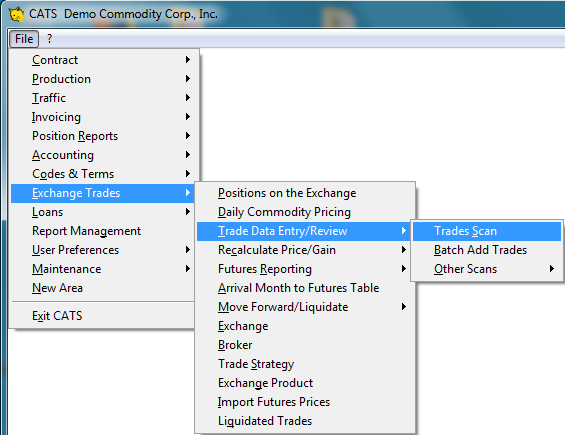This screenshot has width=565, height=435.
Task: Expand arrow next to Traffic
Action: 188,98
